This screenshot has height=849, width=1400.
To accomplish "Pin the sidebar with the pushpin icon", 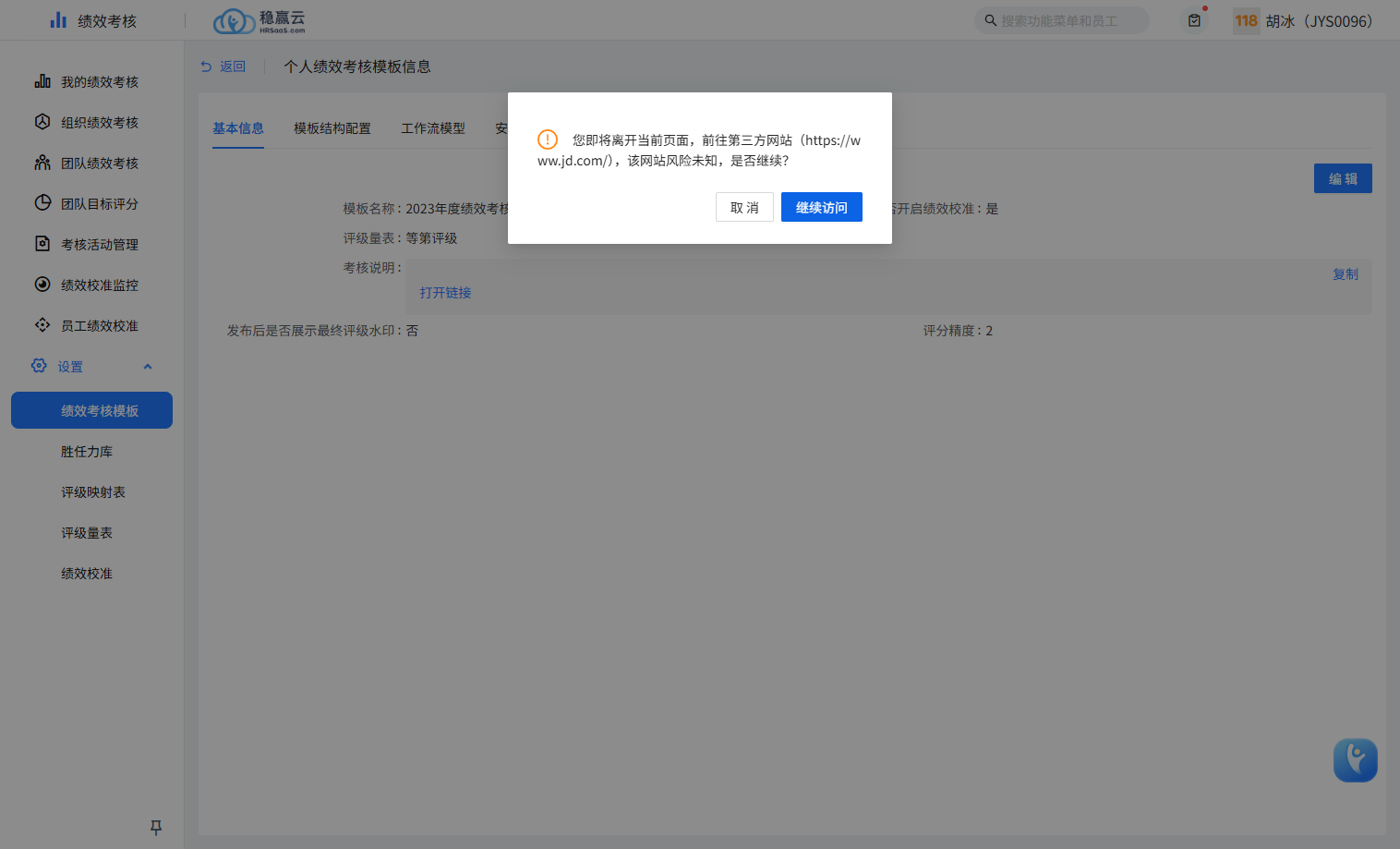I will [156, 827].
